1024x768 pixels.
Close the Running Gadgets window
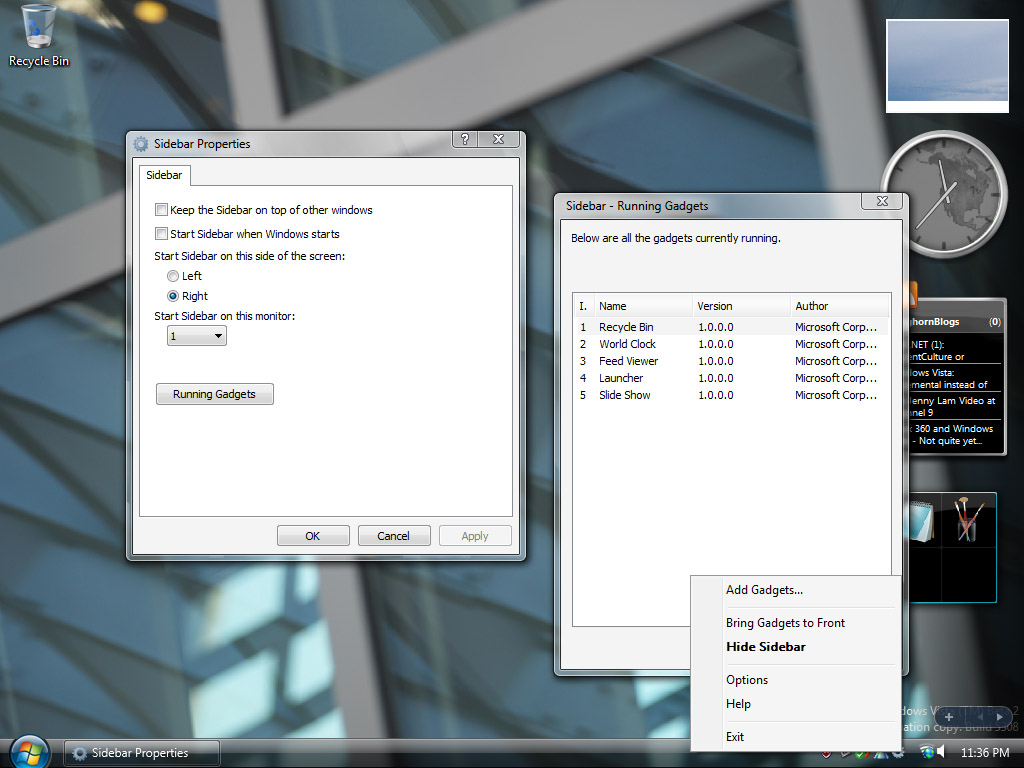(x=882, y=201)
